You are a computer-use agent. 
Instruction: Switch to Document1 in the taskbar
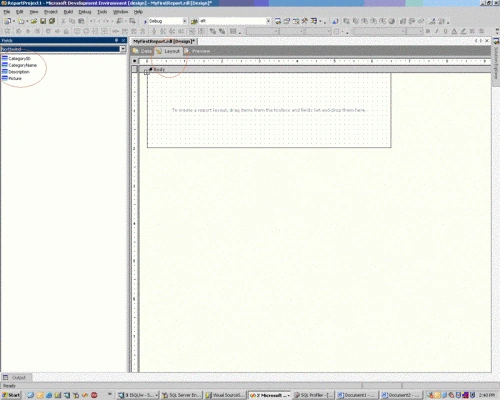(357, 395)
